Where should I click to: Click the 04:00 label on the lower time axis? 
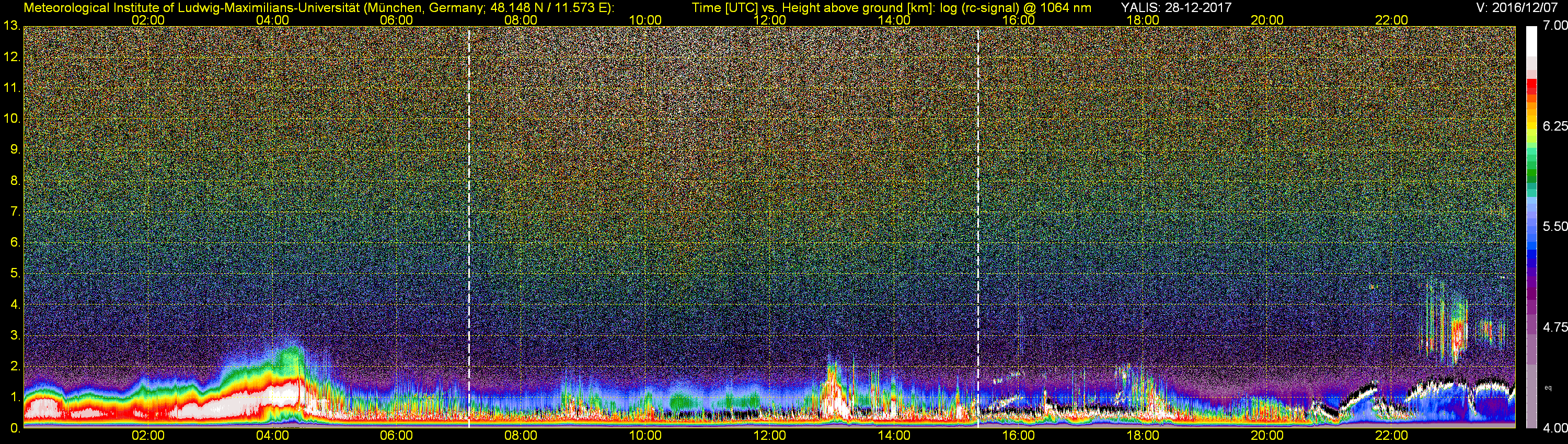tap(272, 436)
